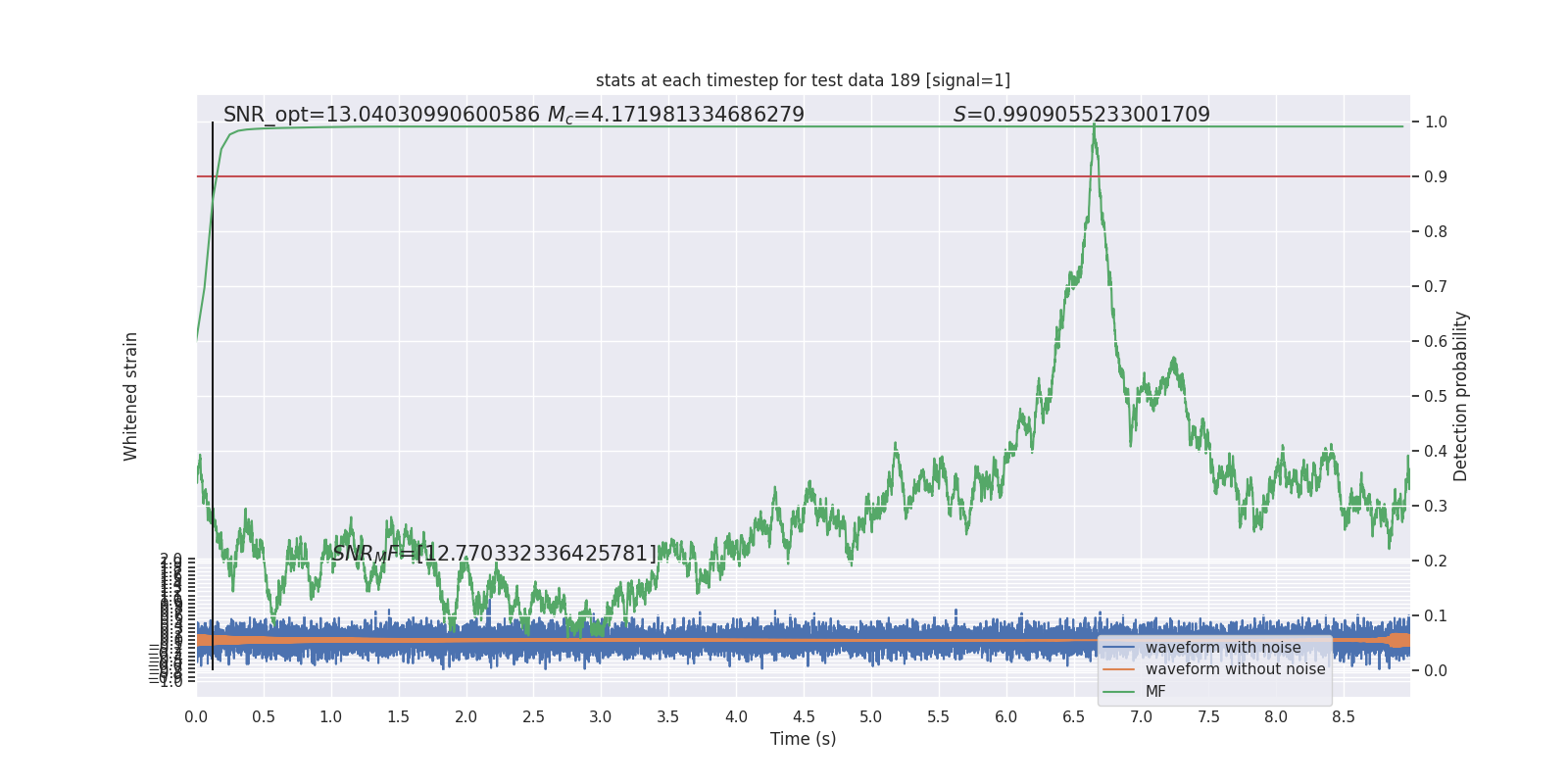
Task: Click right y-axis tick label 0.2
Action: pyautogui.click(x=1436, y=562)
